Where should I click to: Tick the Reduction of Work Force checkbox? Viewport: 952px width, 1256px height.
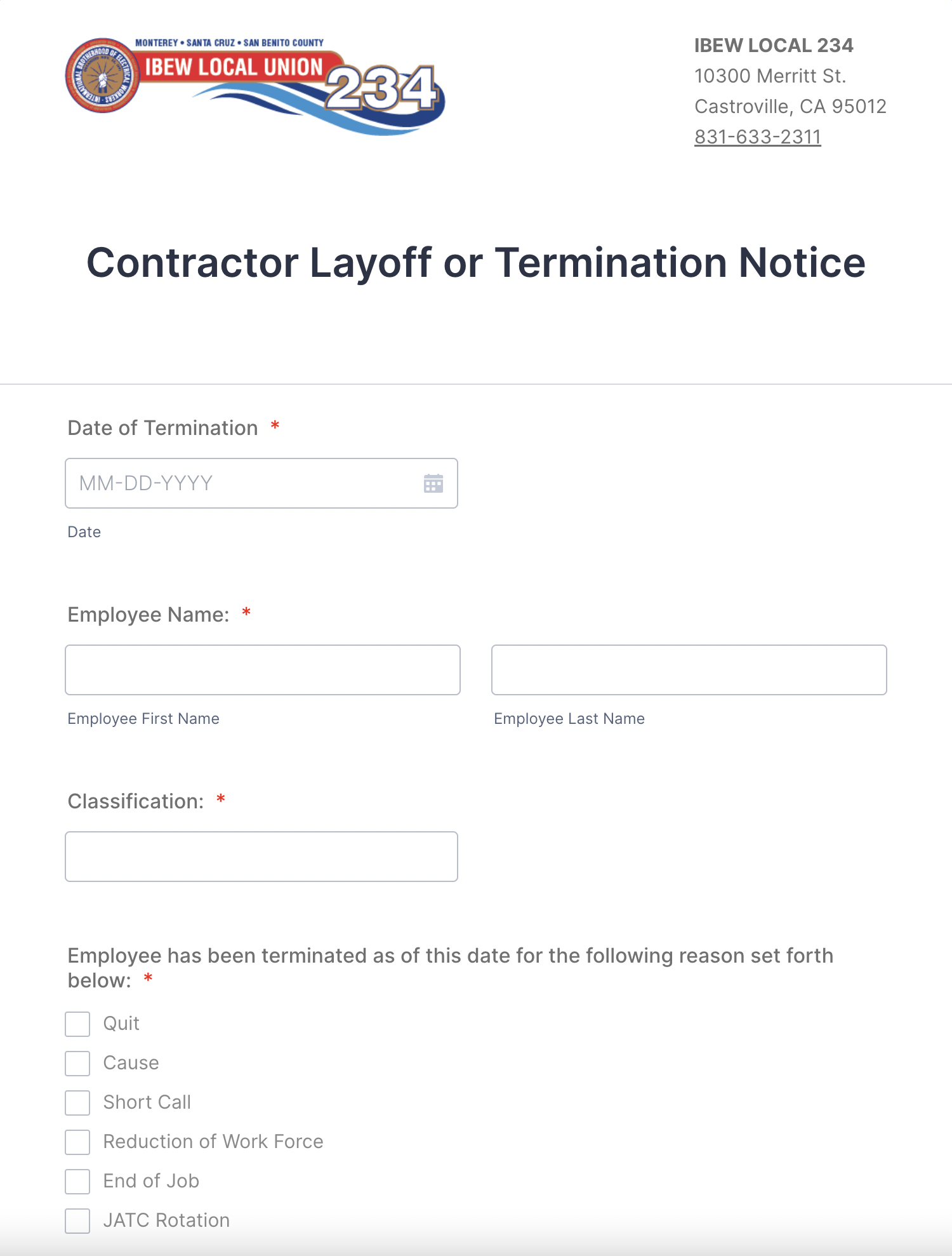pyautogui.click(x=77, y=1142)
